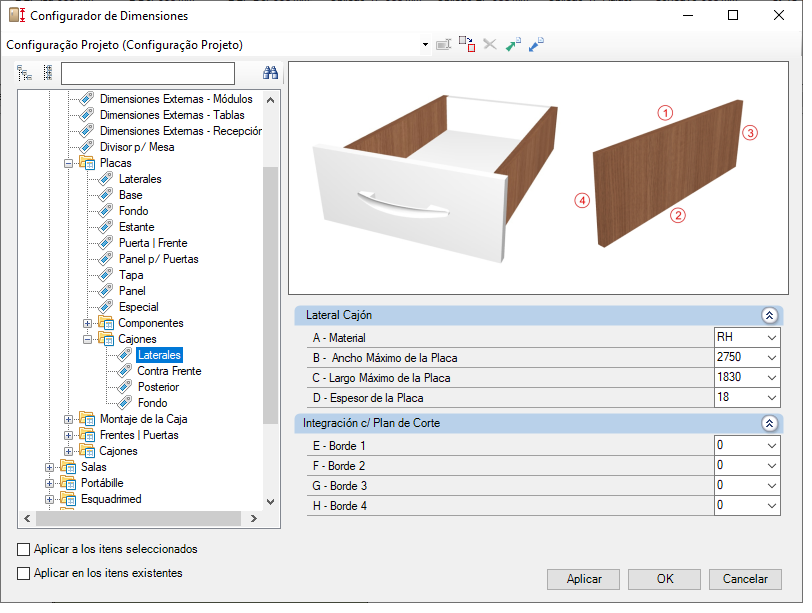Screen dimensions: 812x613
Task: Click tree horizontal scrollbar right arrow
Action: coord(254,518)
